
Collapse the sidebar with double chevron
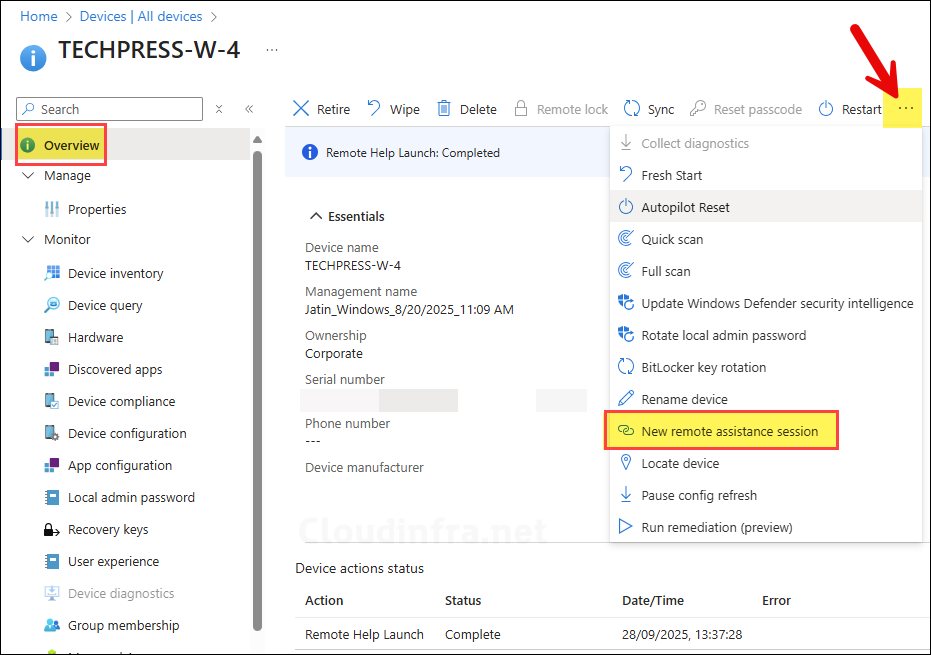(249, 109)
